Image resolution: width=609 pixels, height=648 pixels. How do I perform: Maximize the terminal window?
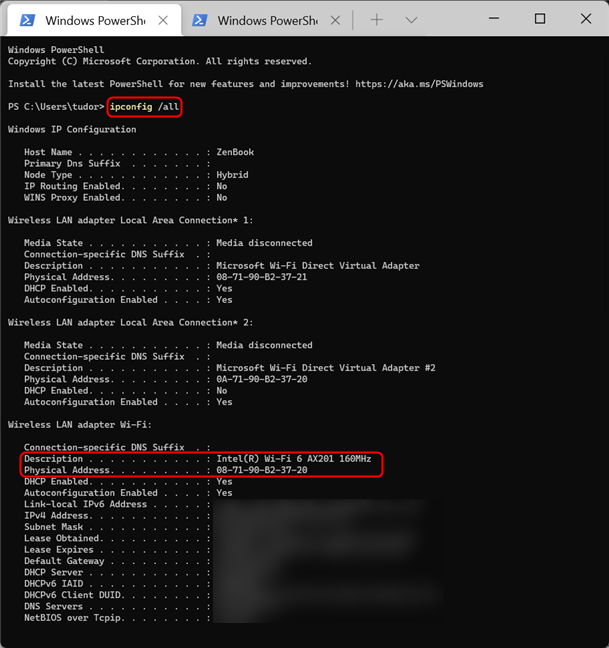tap(540, 19)
